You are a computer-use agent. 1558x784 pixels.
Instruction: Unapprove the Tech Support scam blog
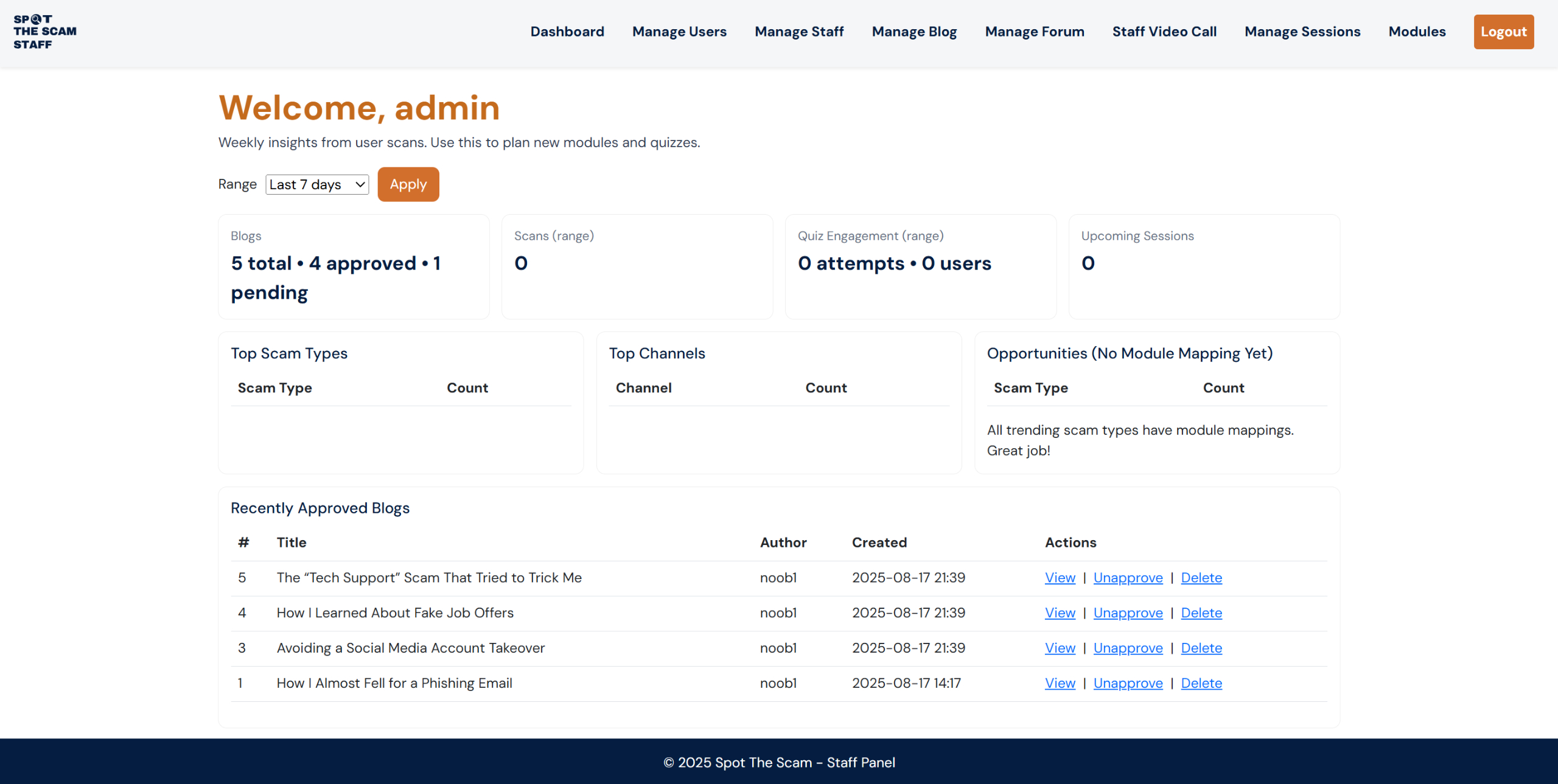[x=1127, y=578]
